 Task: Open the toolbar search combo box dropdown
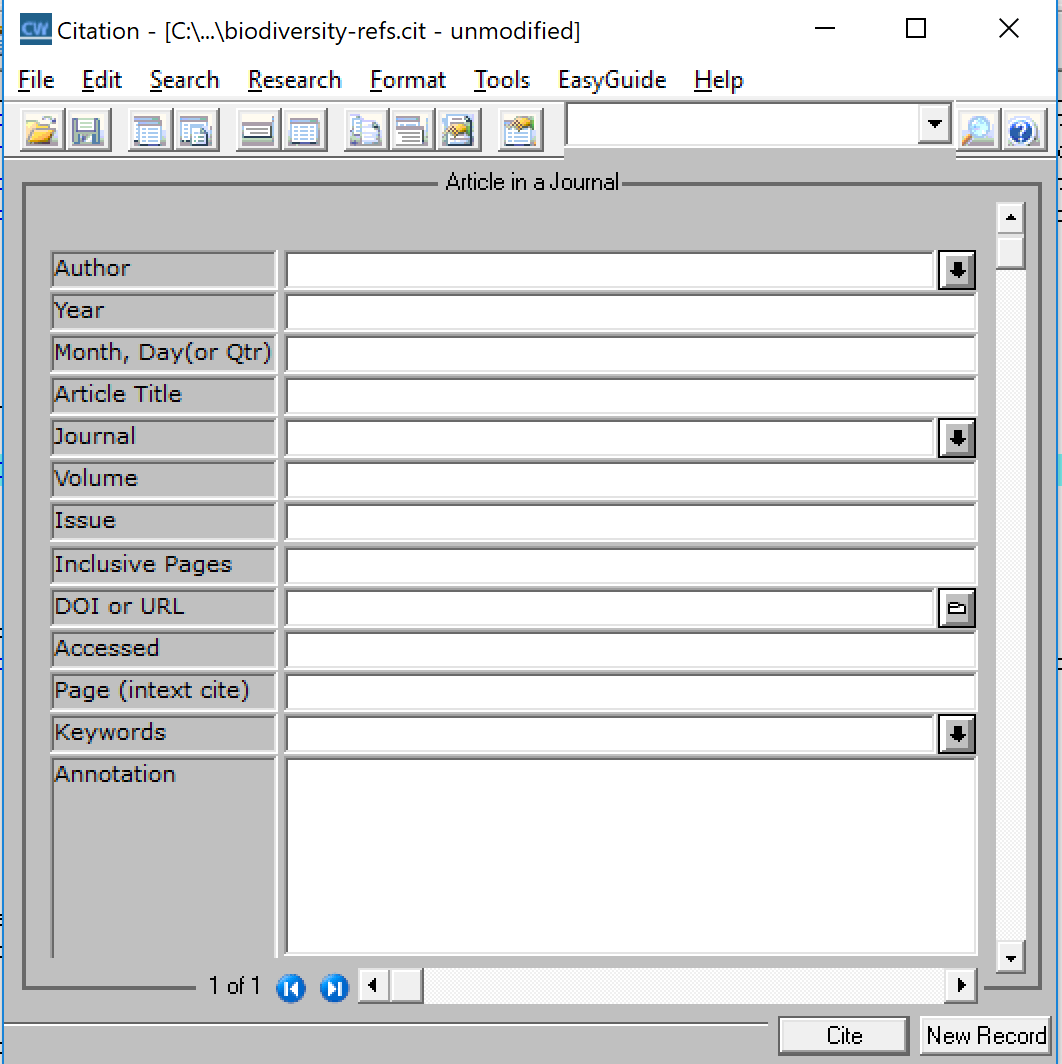[935, 125]
